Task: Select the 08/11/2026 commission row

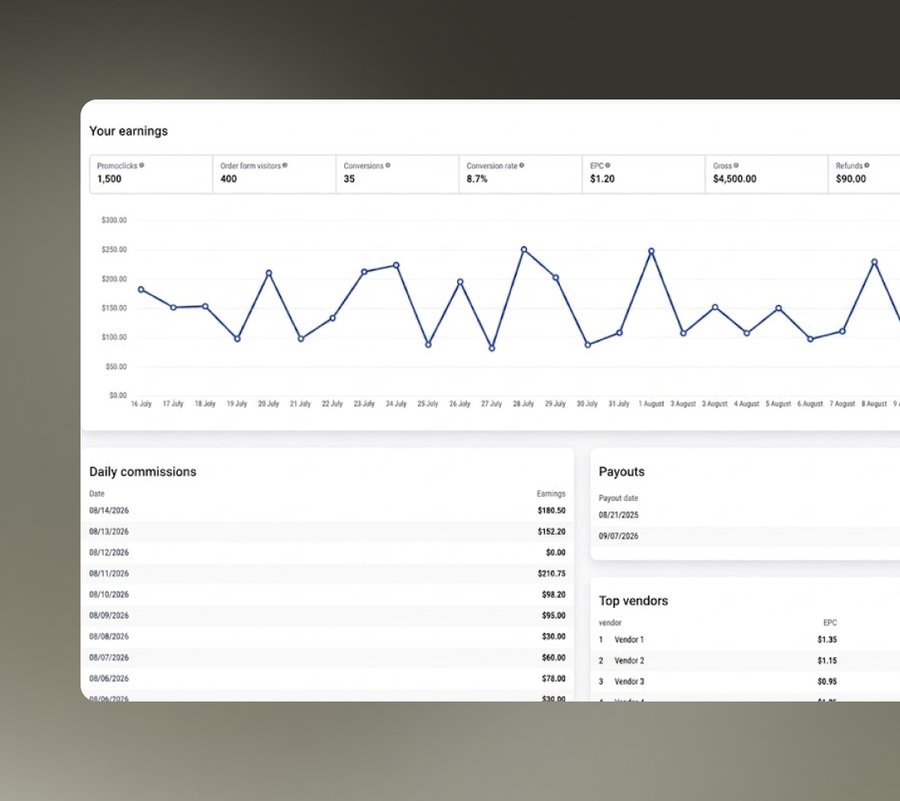Action: click(327, 574)
